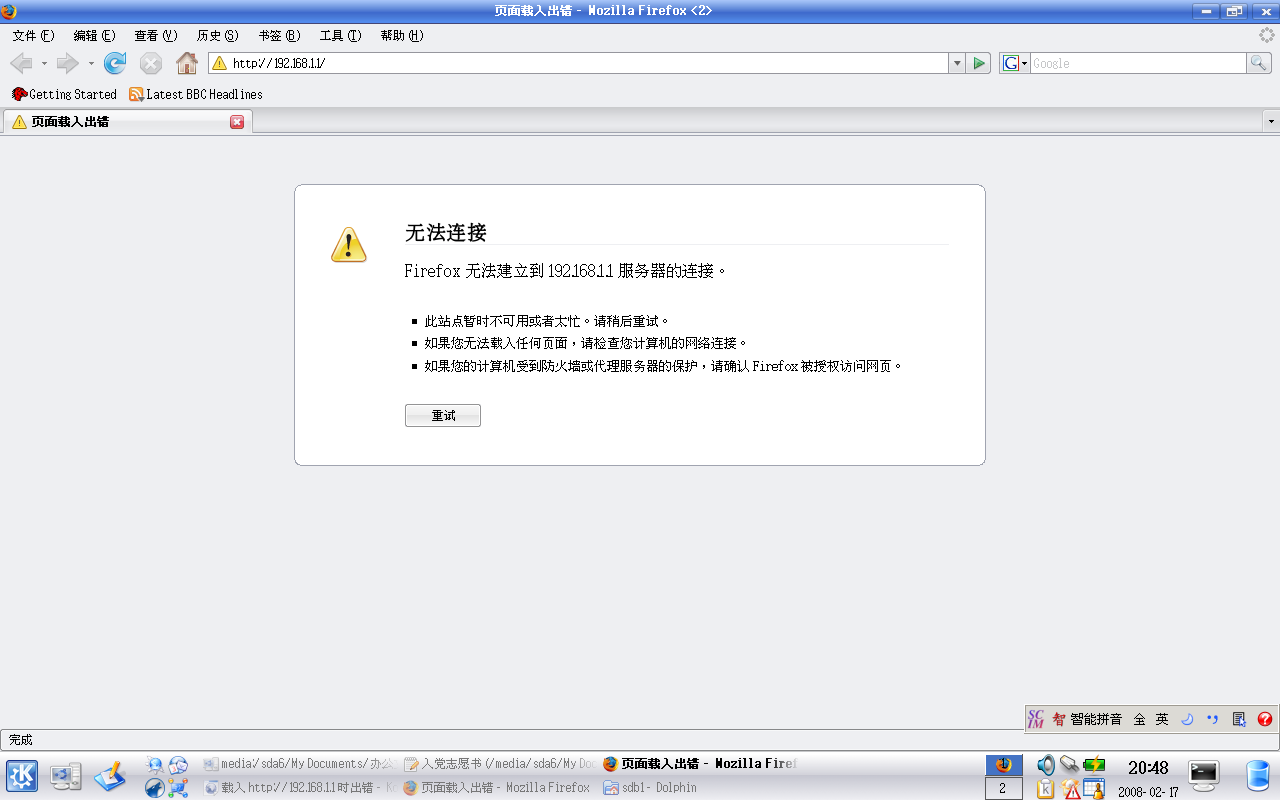This screenshot has width=1280, height=800.
Task: Go forward with the Forward arrow
Action: [67, 63]
